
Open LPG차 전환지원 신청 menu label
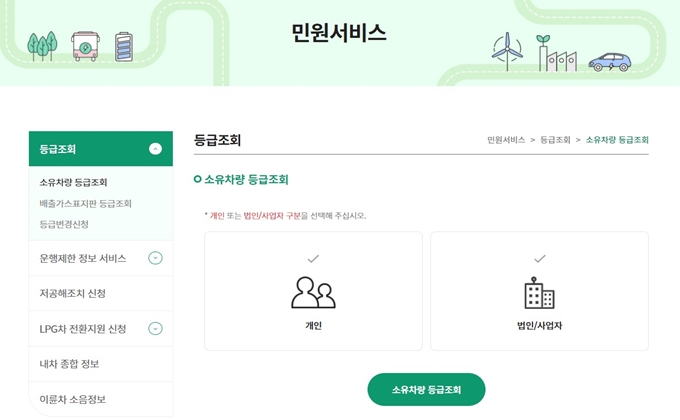(83, 329)
